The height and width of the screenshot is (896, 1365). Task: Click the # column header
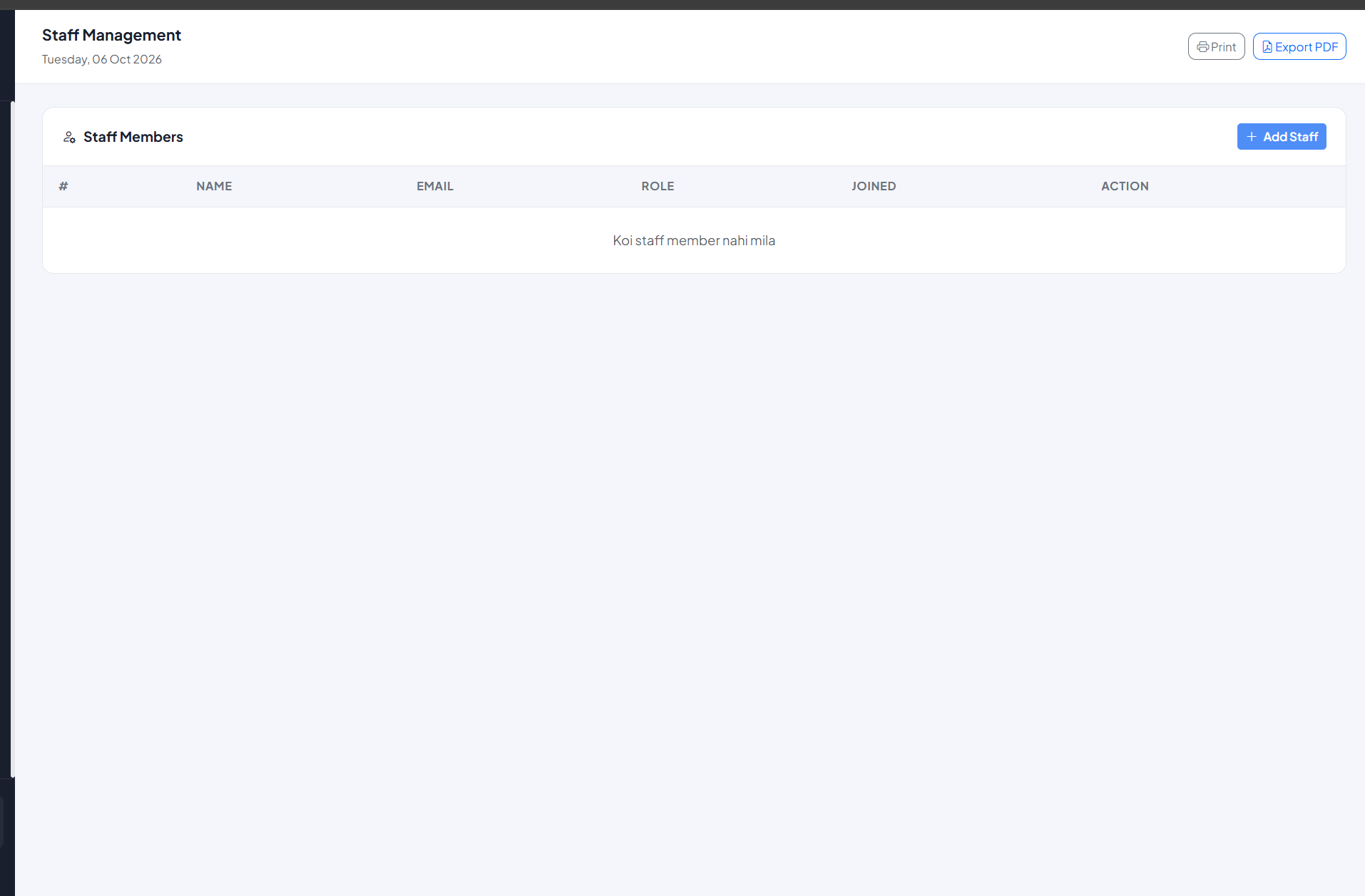point(63,186)
